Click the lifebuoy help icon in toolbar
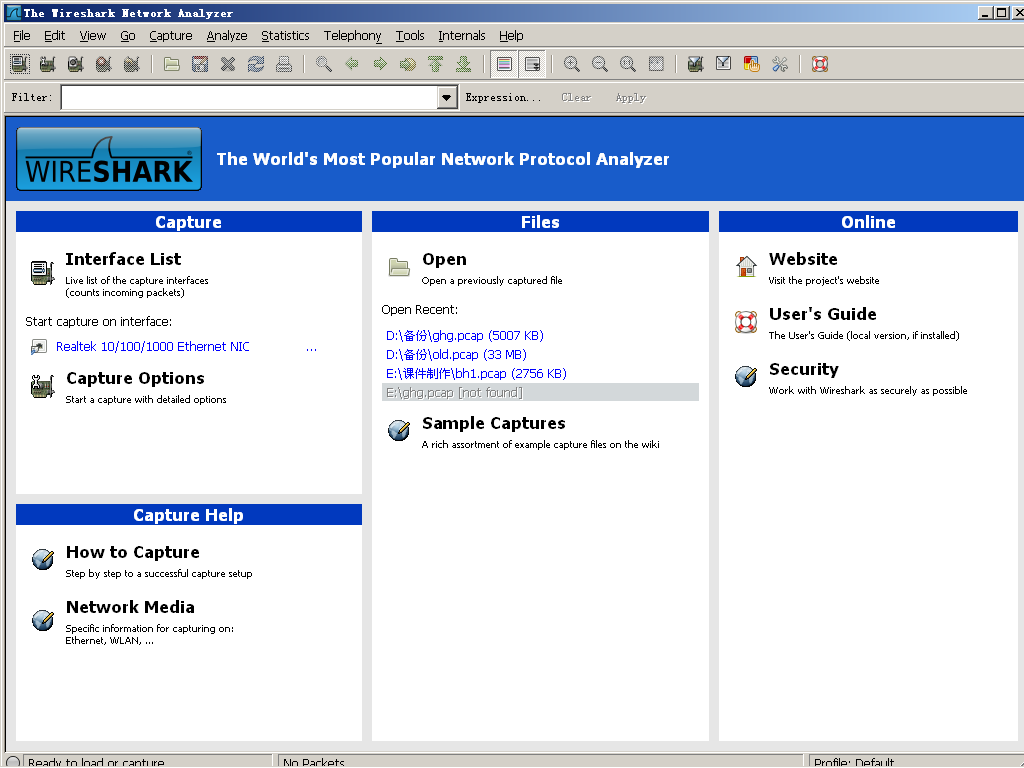Screen dimensions: 1024x768 click(820, 64)
